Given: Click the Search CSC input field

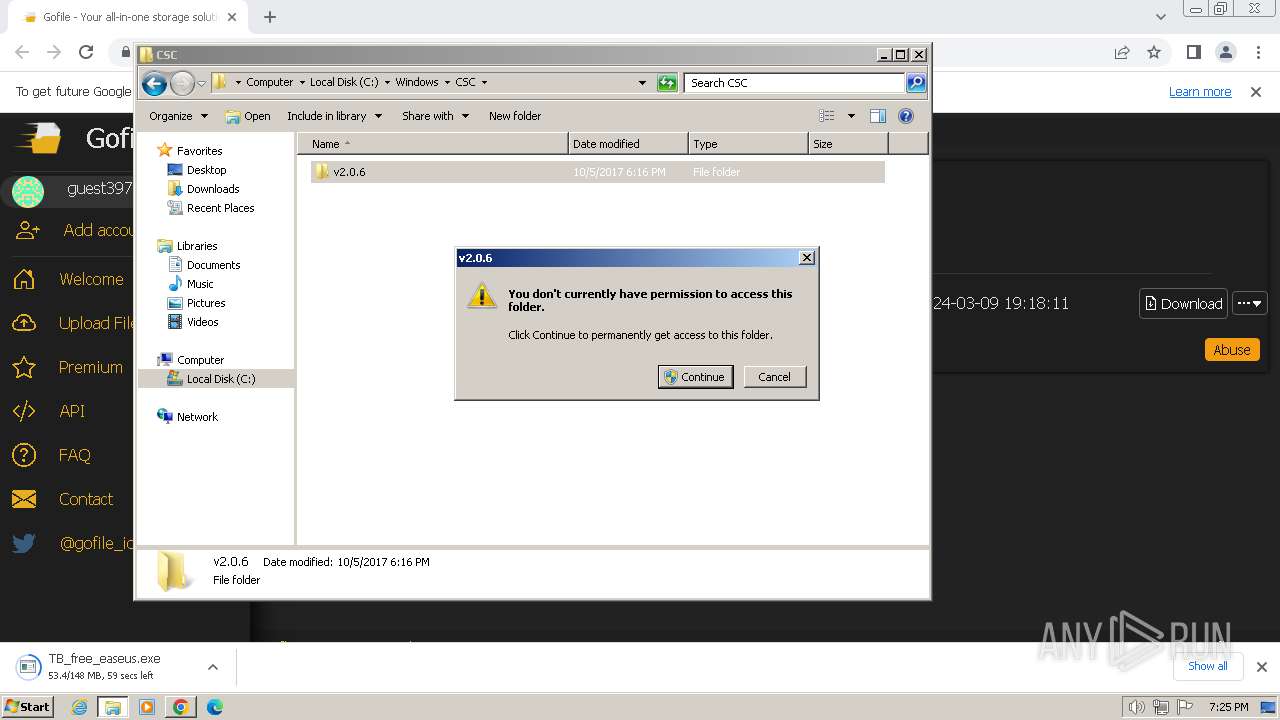Looking at the screenshot, I should [795, 83].
